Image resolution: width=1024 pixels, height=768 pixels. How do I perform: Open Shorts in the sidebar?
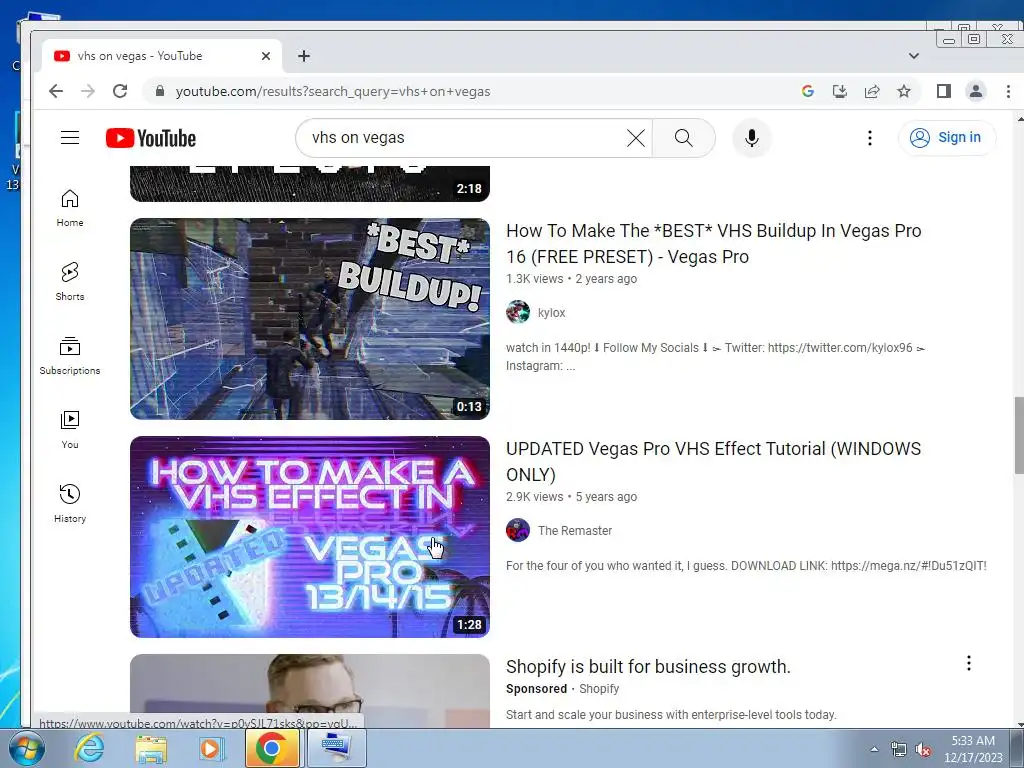click(70, 282)
